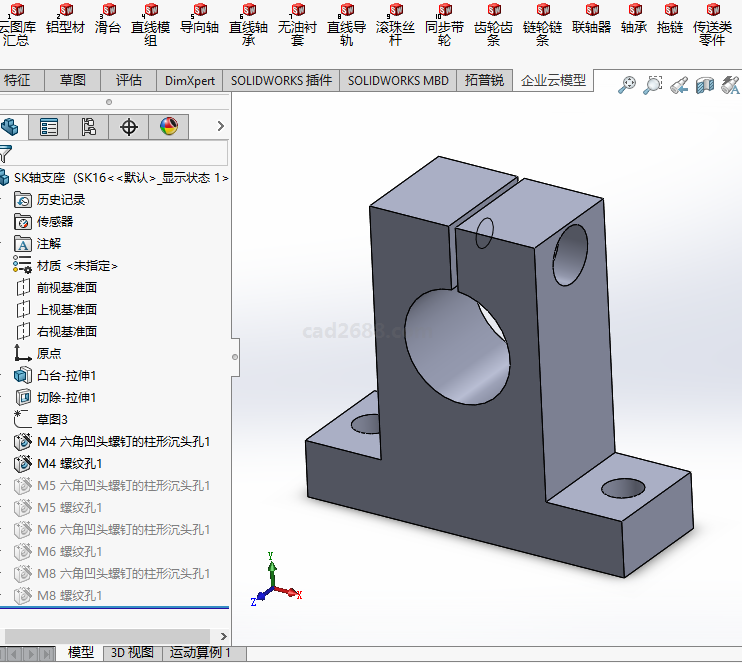Open the FeatureManager design tree tab
Screen dimensions: 742x663
click(x=11, y=127)
